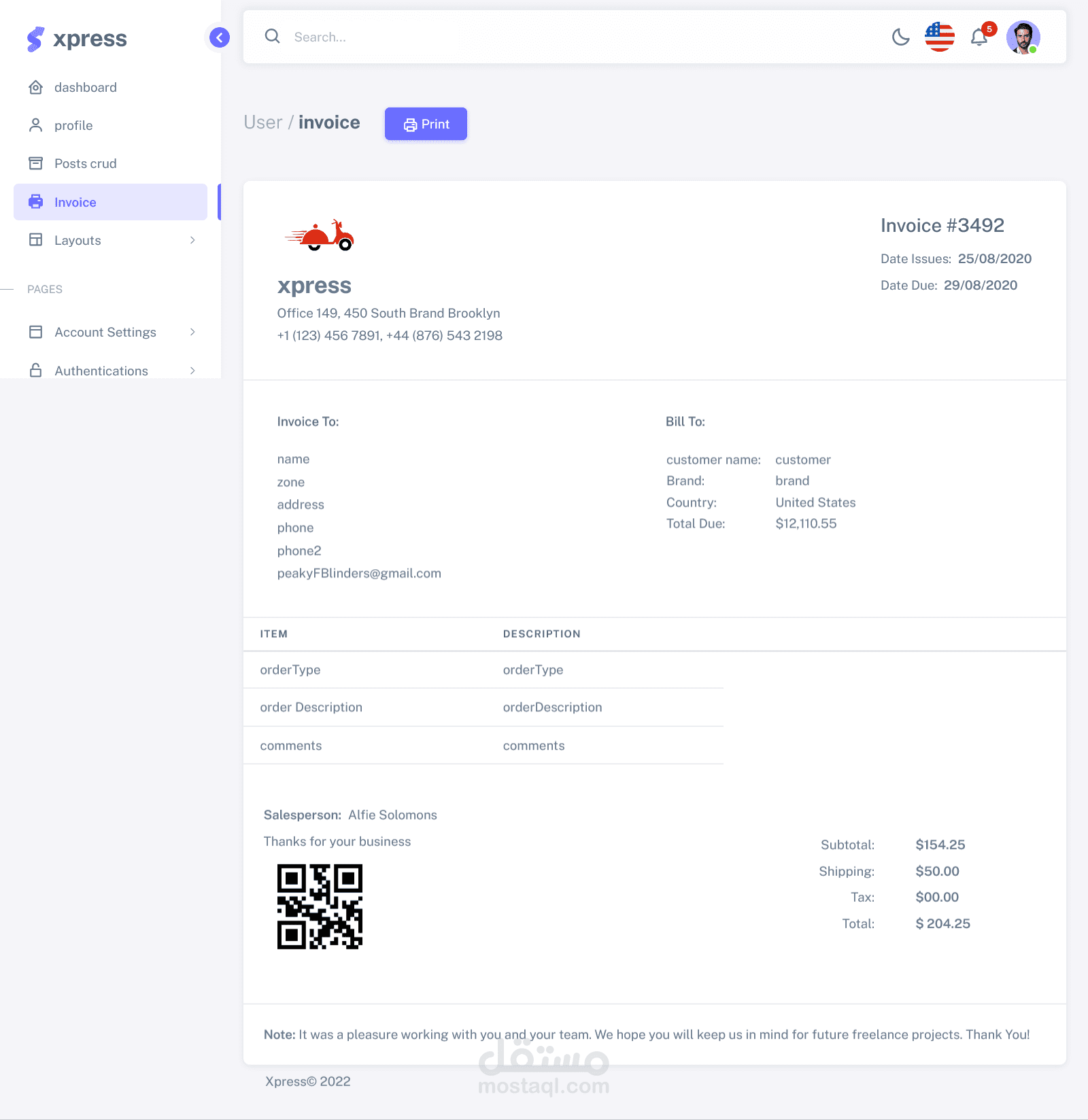Open language selector US flag
1088x1120 pixels.
pyautogui.click(x=940, y=37)
